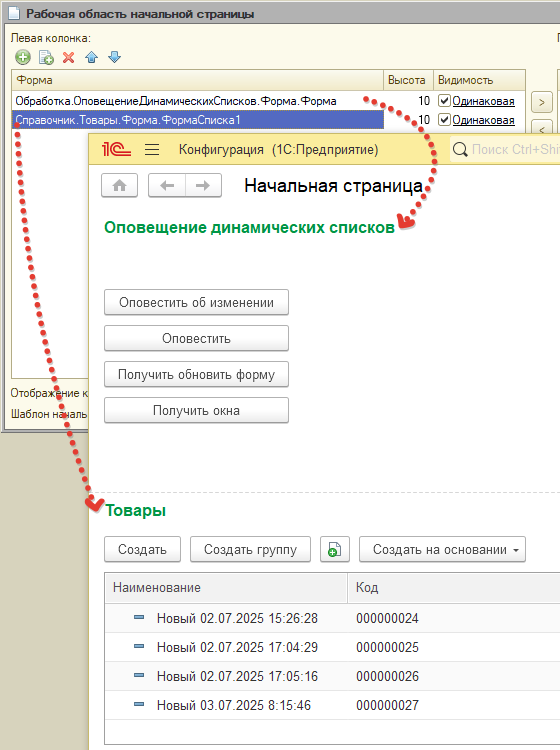Click the search magnifier icon
560x750 pixels.
(x=460, y=150)
